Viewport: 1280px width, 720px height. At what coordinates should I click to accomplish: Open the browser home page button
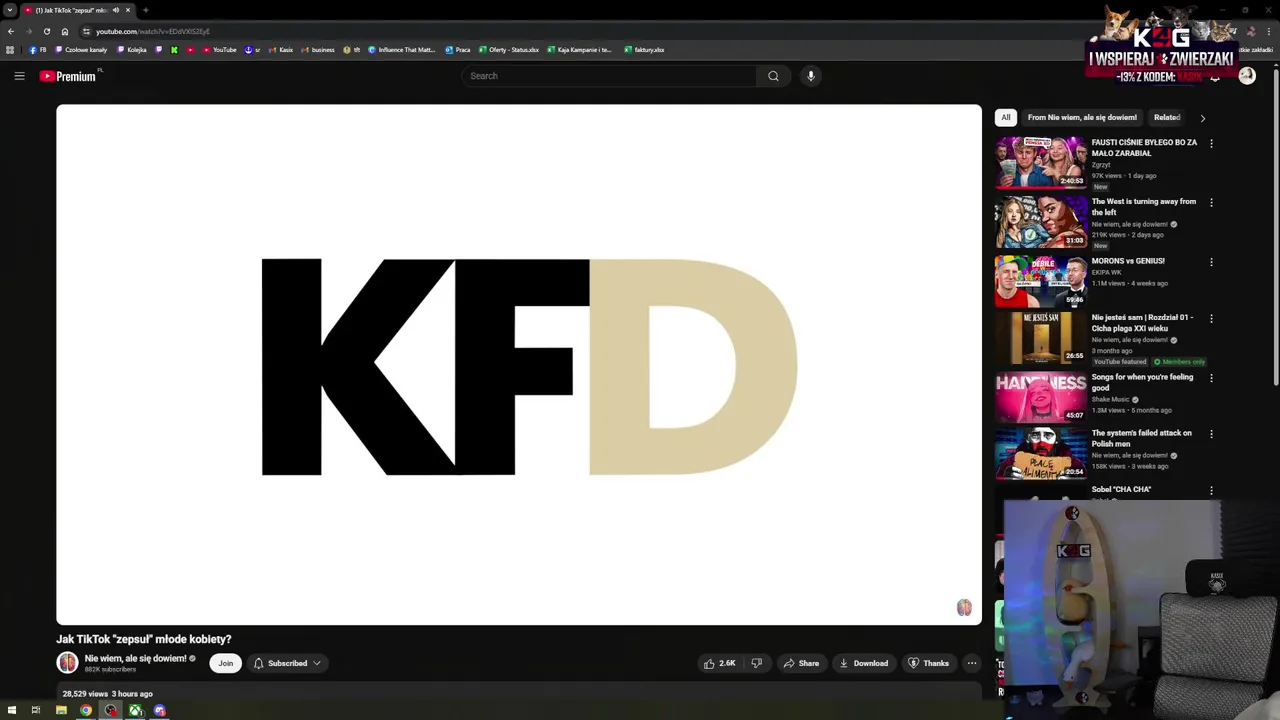pyautogui.click(x=65, y=31)
